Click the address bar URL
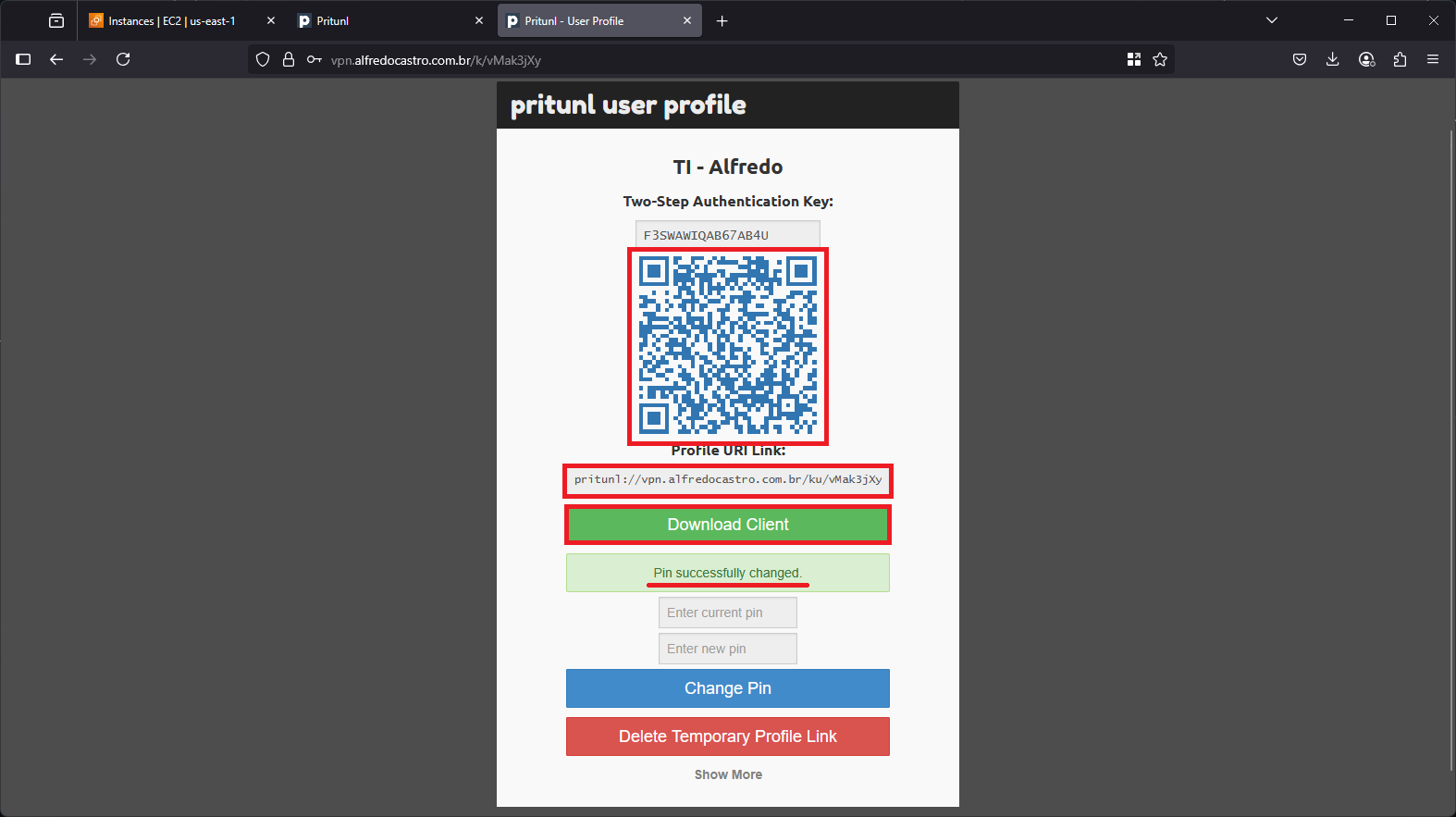The height and width of the screenshot is (817, 1456). pyautogui.click(x=436, y=60)
